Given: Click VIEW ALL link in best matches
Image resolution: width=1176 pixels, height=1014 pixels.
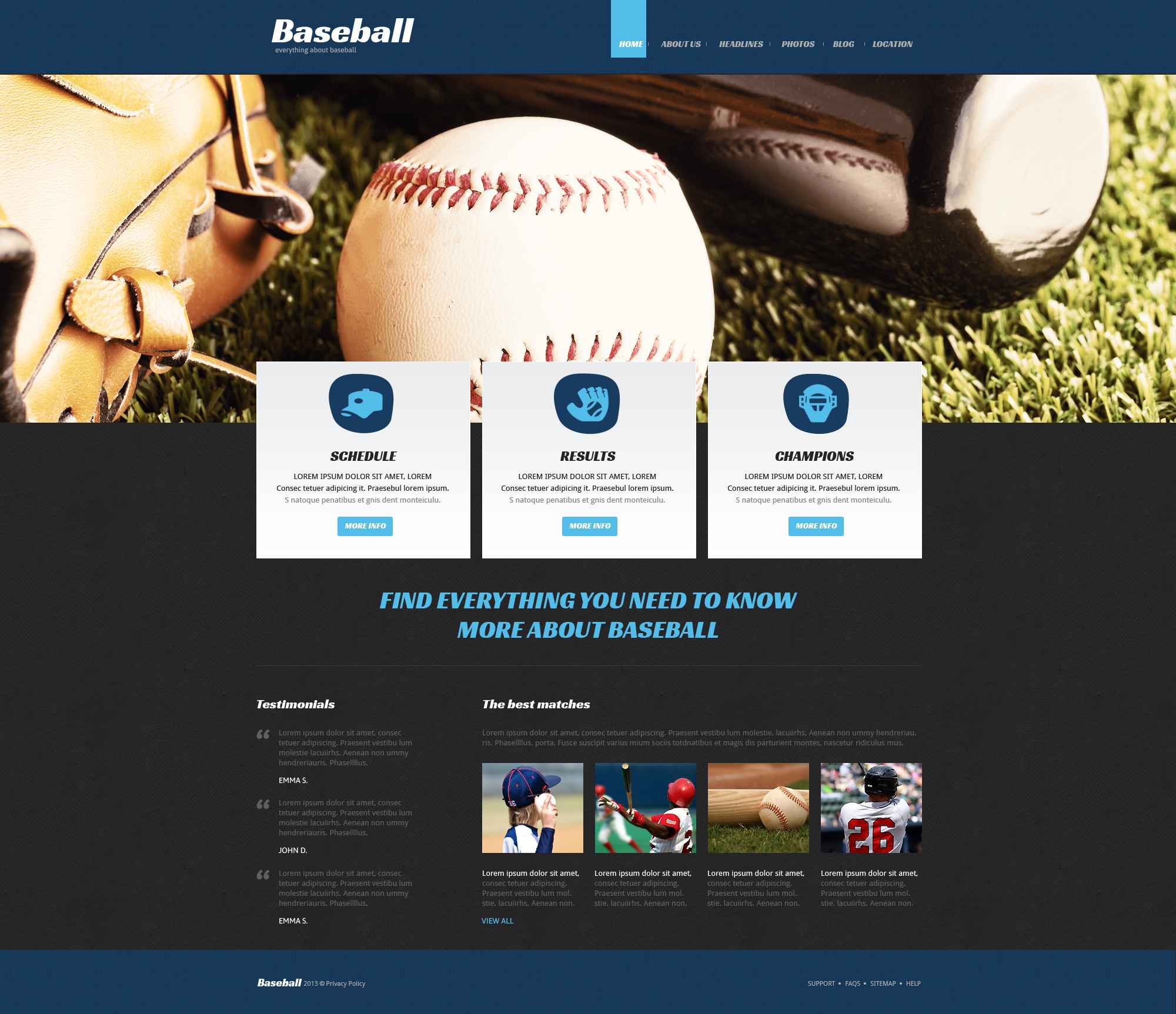Looking at the screenshot, I should [x=498, y=921].
